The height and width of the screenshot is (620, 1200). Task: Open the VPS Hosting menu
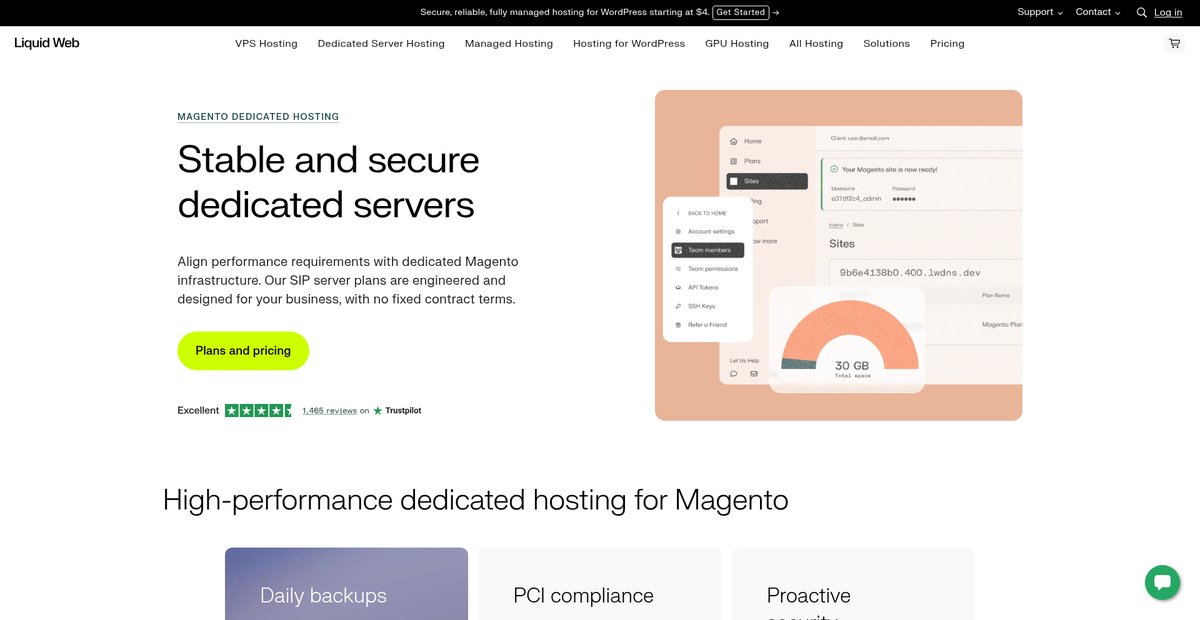point(266,44)
